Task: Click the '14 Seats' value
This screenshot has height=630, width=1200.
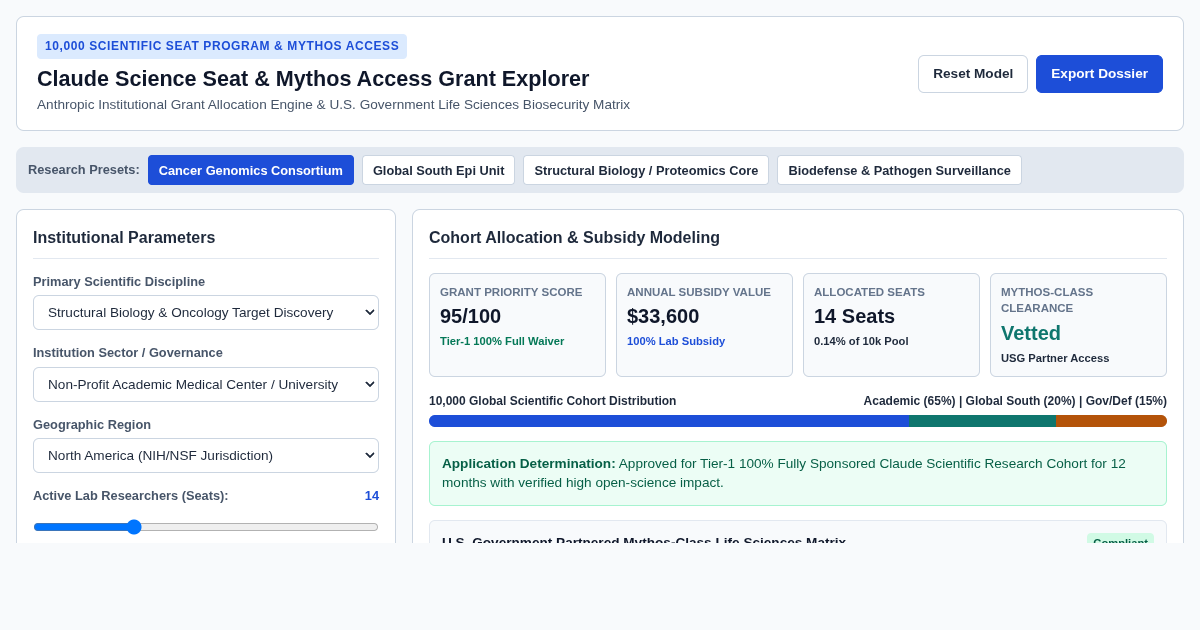Action: 854,316
